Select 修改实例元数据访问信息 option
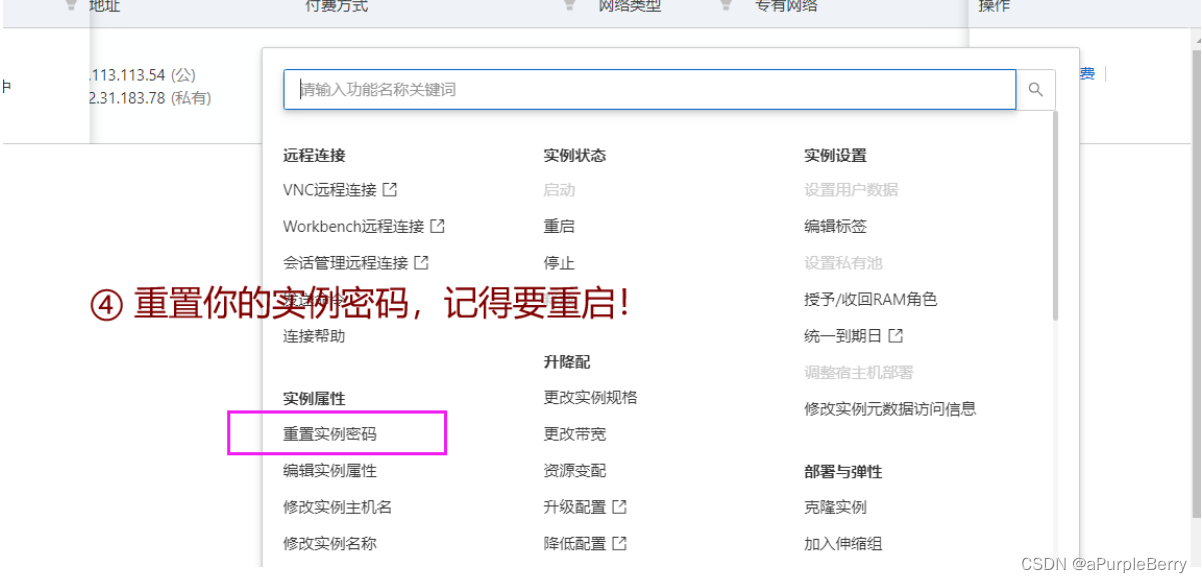Image resolution: width=1202 pixels, height=583 pixels. tap(890, 409)
